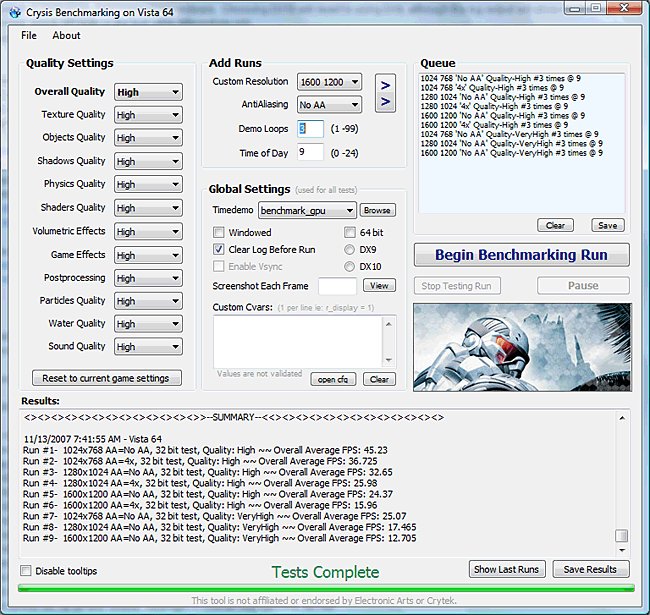Select the first Queue entry 1024 768 'No AA' Quality-High
The image size is (650, 615).
(500, 78)
